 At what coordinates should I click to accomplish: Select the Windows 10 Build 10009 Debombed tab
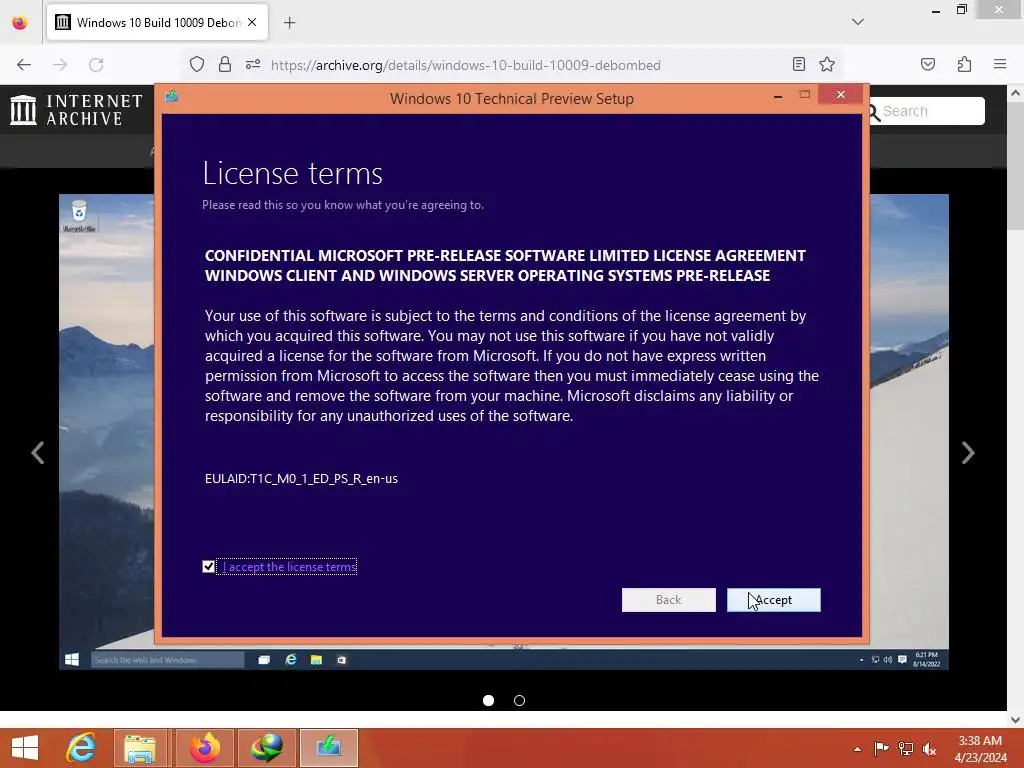pos(157,22)
